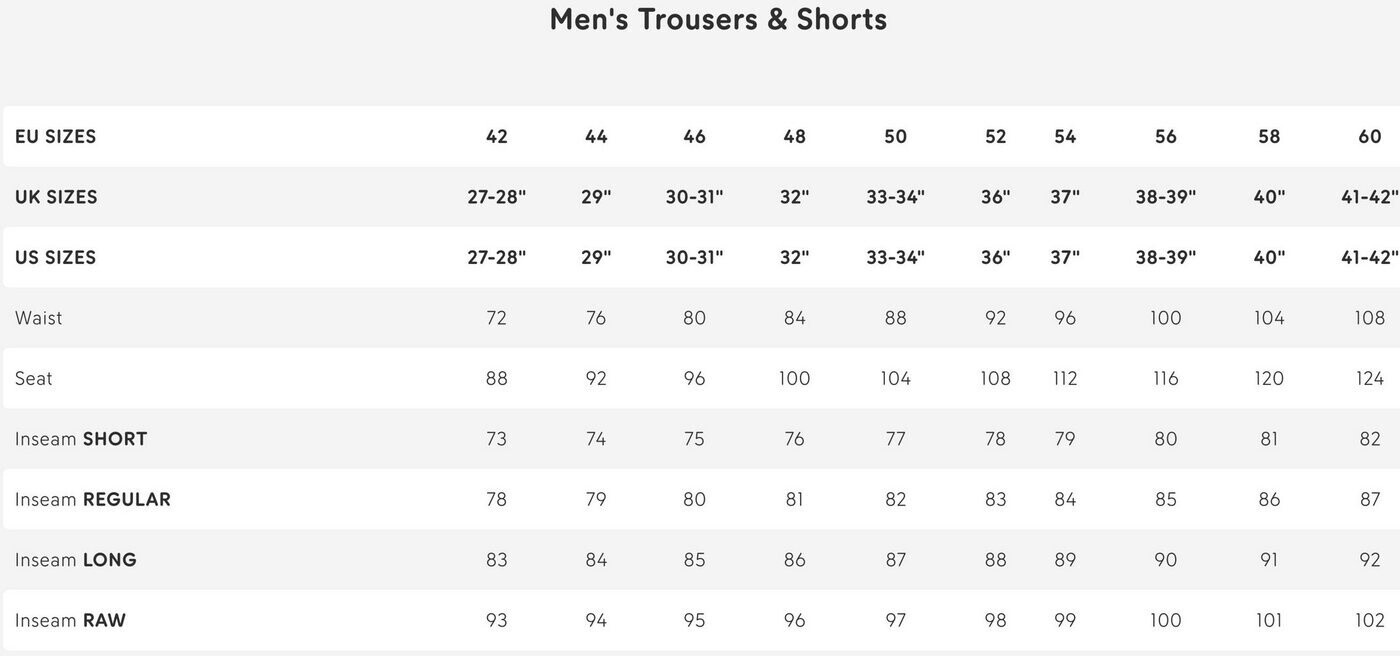This screenshot has width=1400, height=656.
Task: Click Inseam RAW value 94 for EU 44
Action: 596,621
